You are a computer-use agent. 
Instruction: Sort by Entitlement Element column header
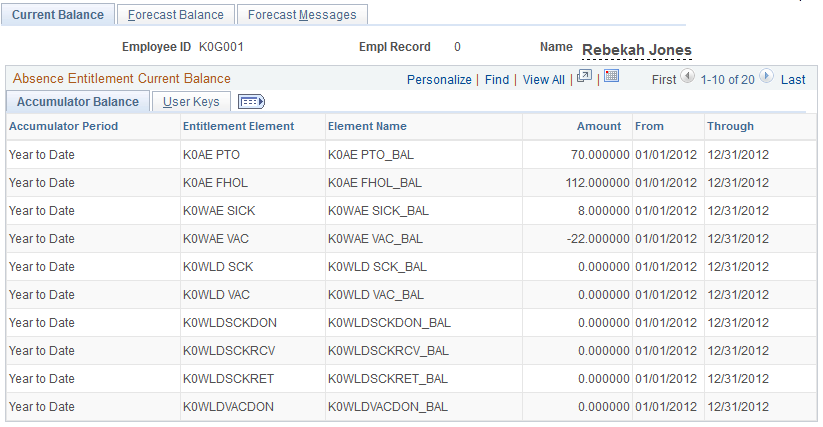pyautogui.click(x=238, y=126)
